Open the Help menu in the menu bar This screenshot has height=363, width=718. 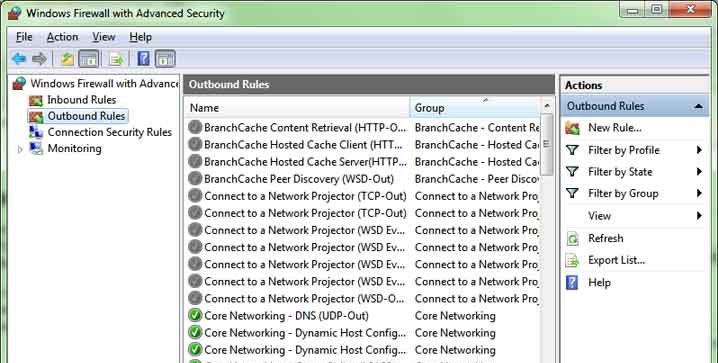(x=141, y=37)
